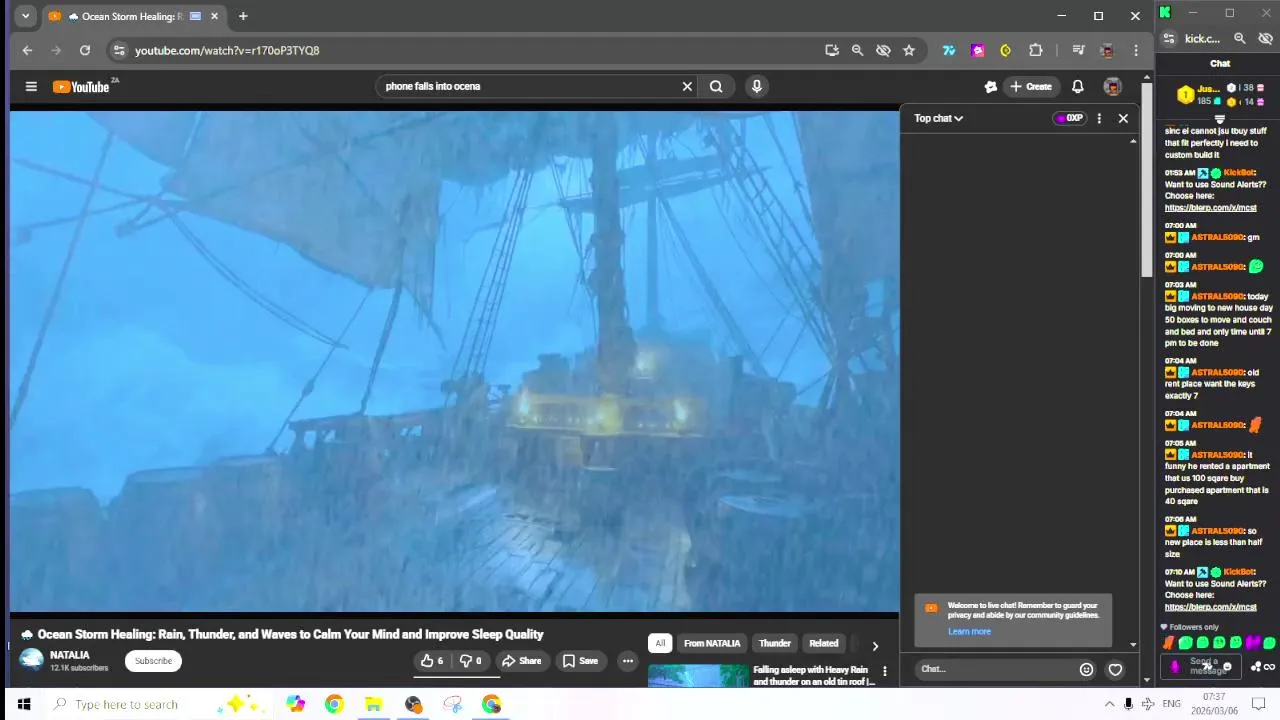The height and width of the screenshot is (720, 1280).
Task: Open the NATALIA channel avatar
Action: (32, 660)
